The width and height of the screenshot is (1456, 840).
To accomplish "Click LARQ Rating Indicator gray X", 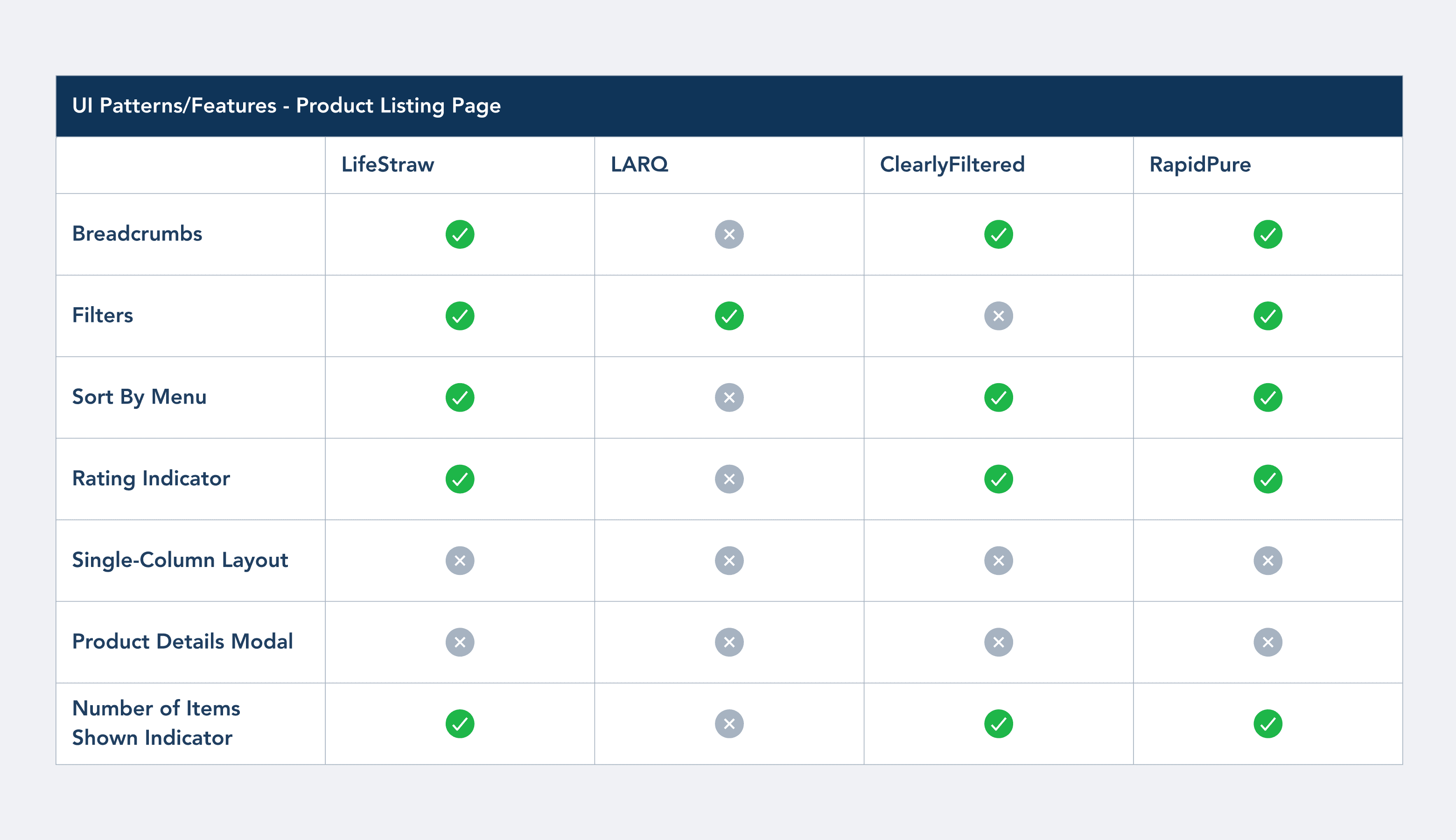I will tap(729, 479).
